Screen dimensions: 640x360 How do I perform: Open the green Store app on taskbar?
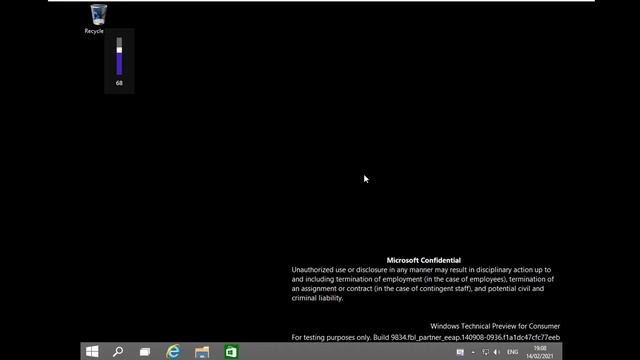click(231, 351)
